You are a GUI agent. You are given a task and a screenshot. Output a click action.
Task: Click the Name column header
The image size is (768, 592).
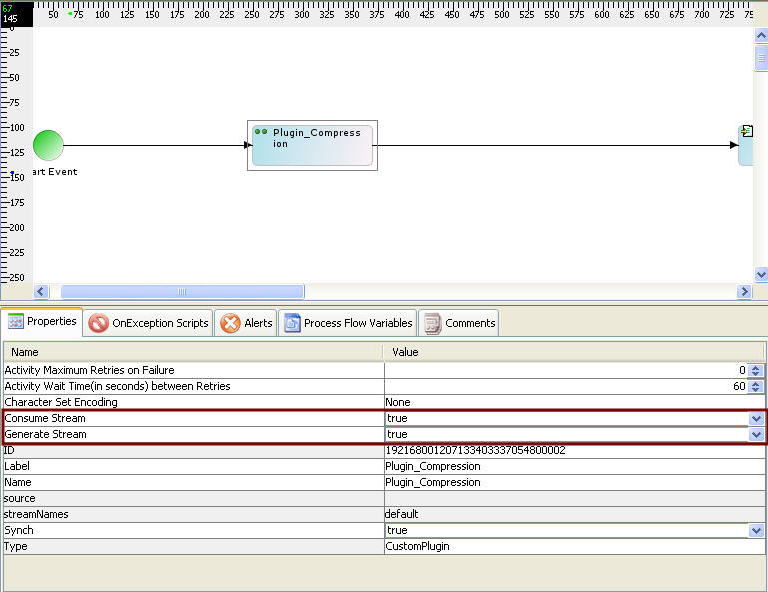tap(193, 352)
